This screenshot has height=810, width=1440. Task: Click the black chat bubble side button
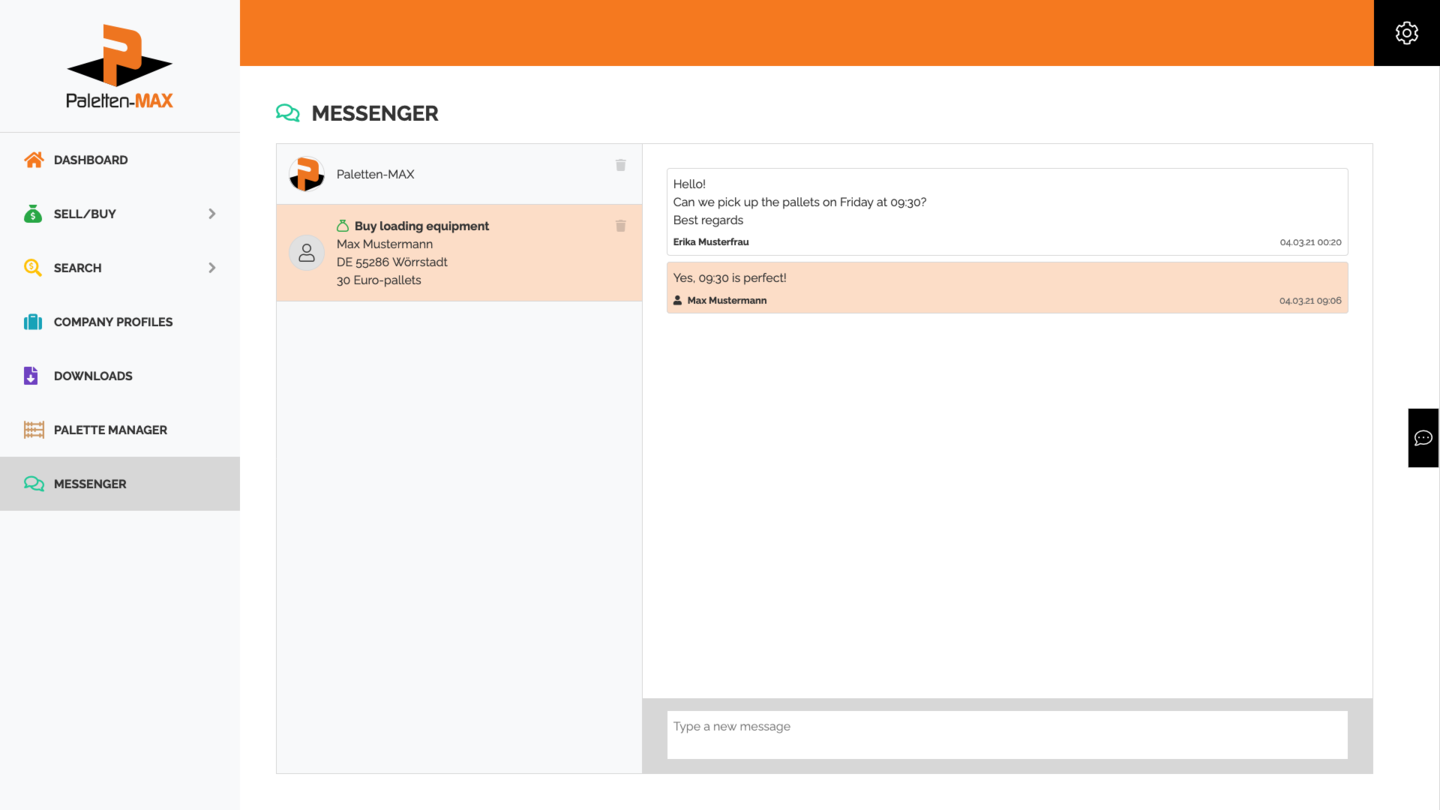click(x=1423, y=438)
